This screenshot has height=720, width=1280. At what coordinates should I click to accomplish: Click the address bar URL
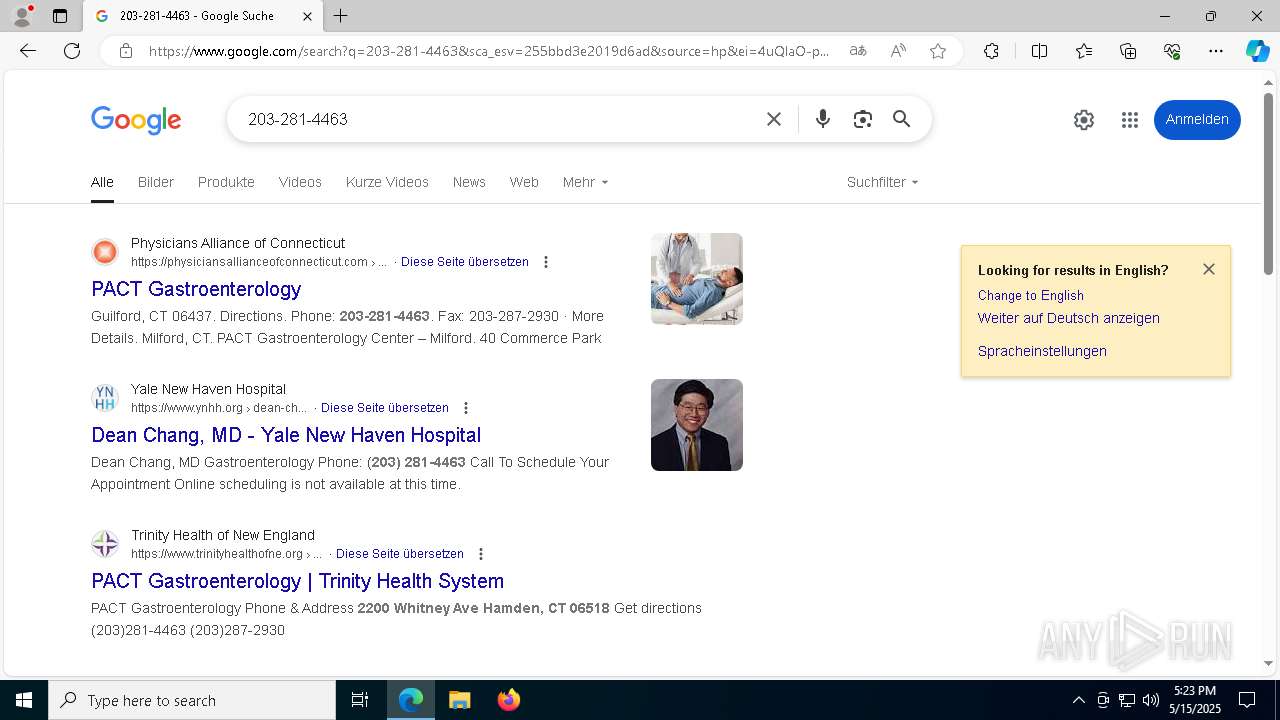click(489, 51)
